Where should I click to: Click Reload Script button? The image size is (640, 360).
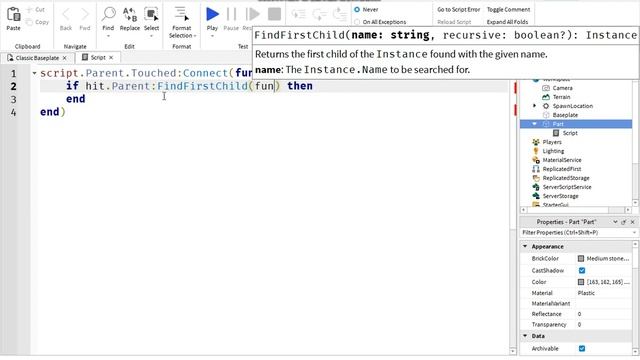[454, 22]
